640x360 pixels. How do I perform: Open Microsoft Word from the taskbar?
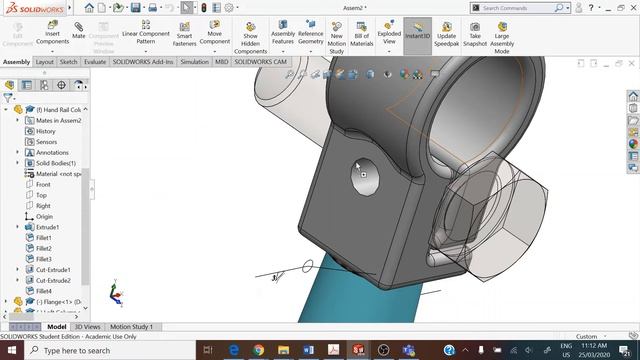(308, 350)
